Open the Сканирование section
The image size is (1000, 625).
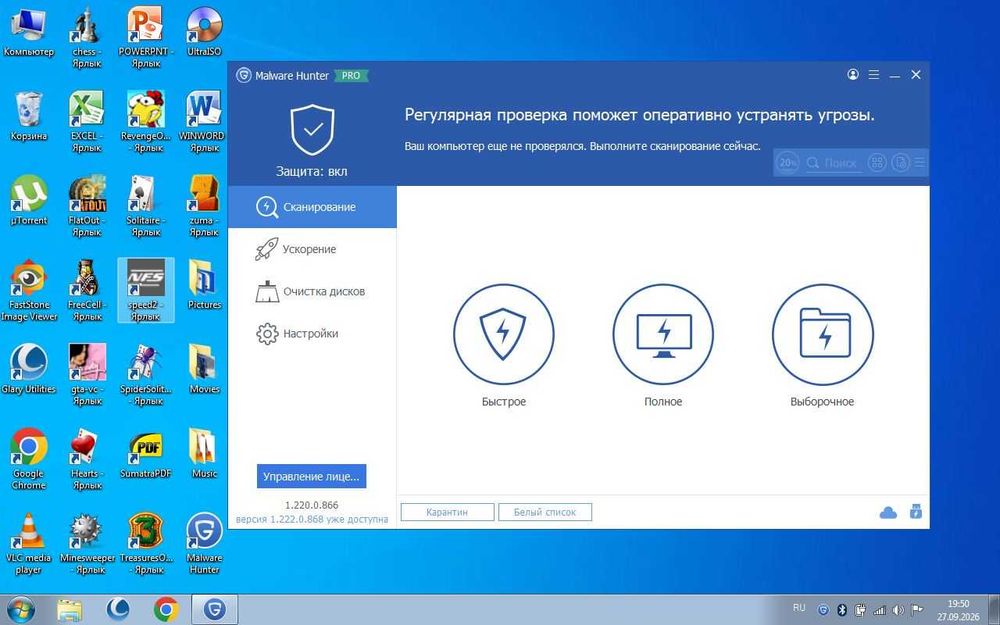pyautogui.click(x=312, y=207)
